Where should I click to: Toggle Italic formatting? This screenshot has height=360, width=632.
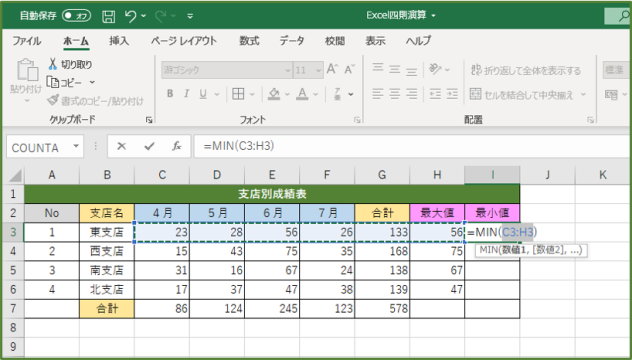point(187,94)
